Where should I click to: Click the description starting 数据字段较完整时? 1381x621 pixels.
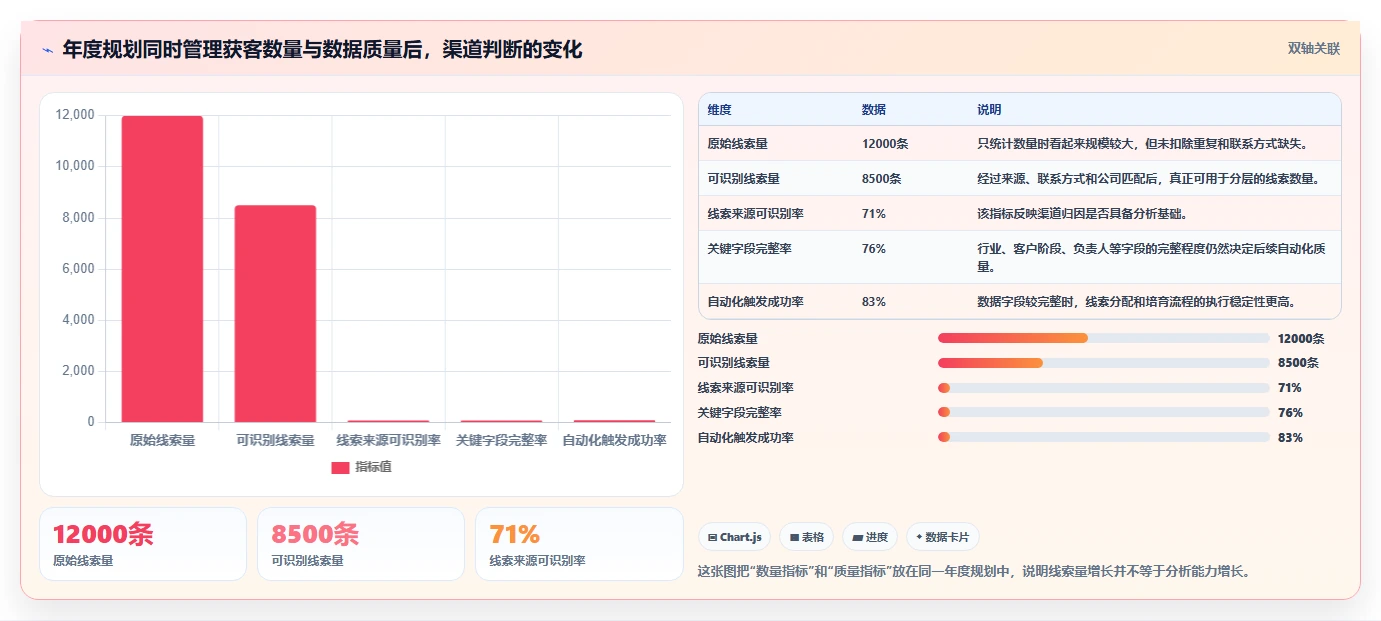coord(1136,302)
